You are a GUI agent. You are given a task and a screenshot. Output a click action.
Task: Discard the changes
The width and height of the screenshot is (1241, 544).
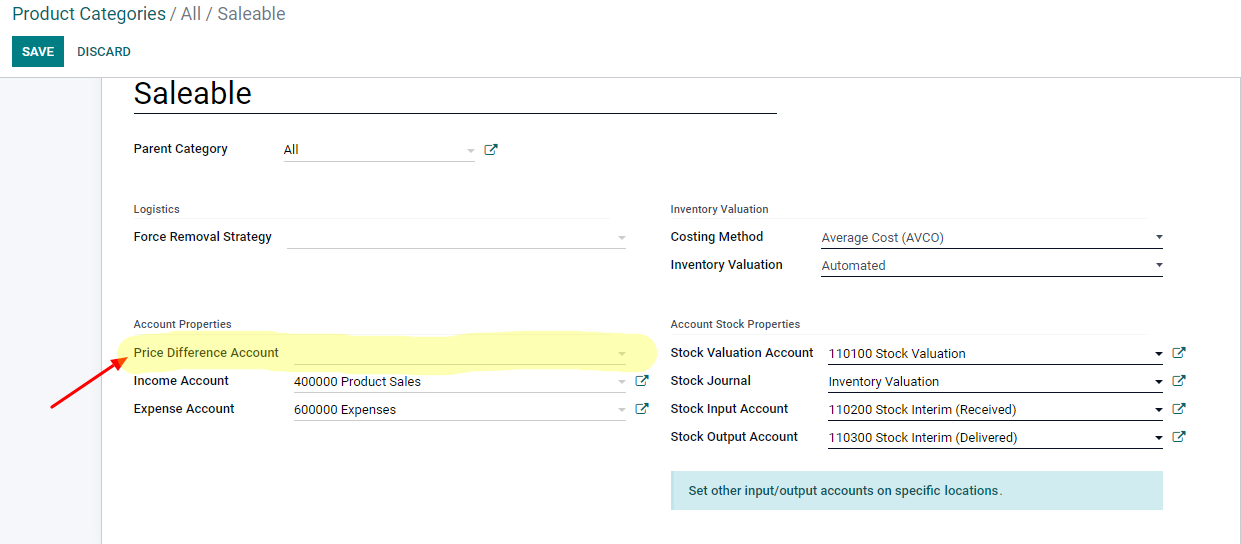tap(104, 52)
